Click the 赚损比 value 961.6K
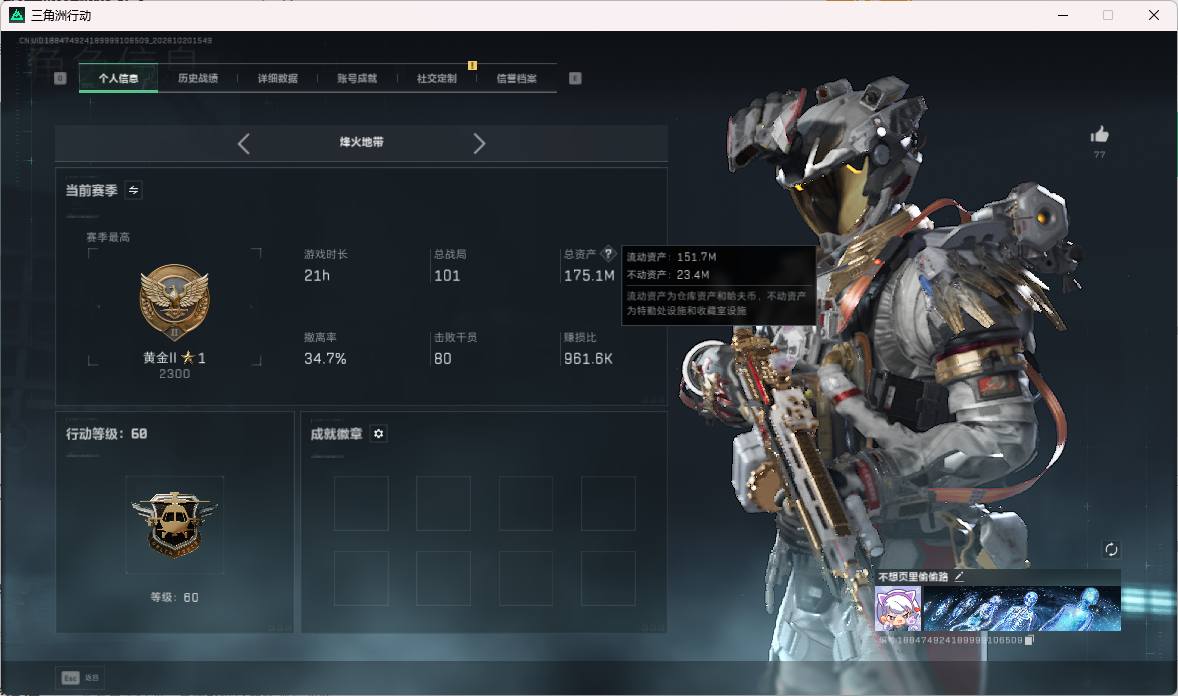Screen dimensions: 1178x696 [588, 359]
